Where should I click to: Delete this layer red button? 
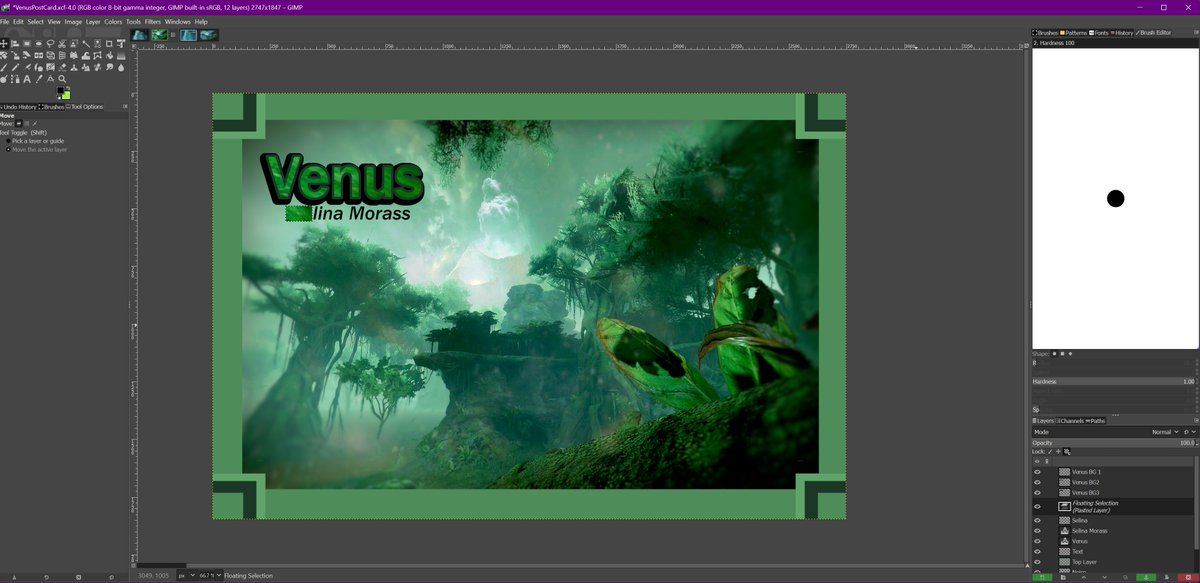tap(1188, 577)
